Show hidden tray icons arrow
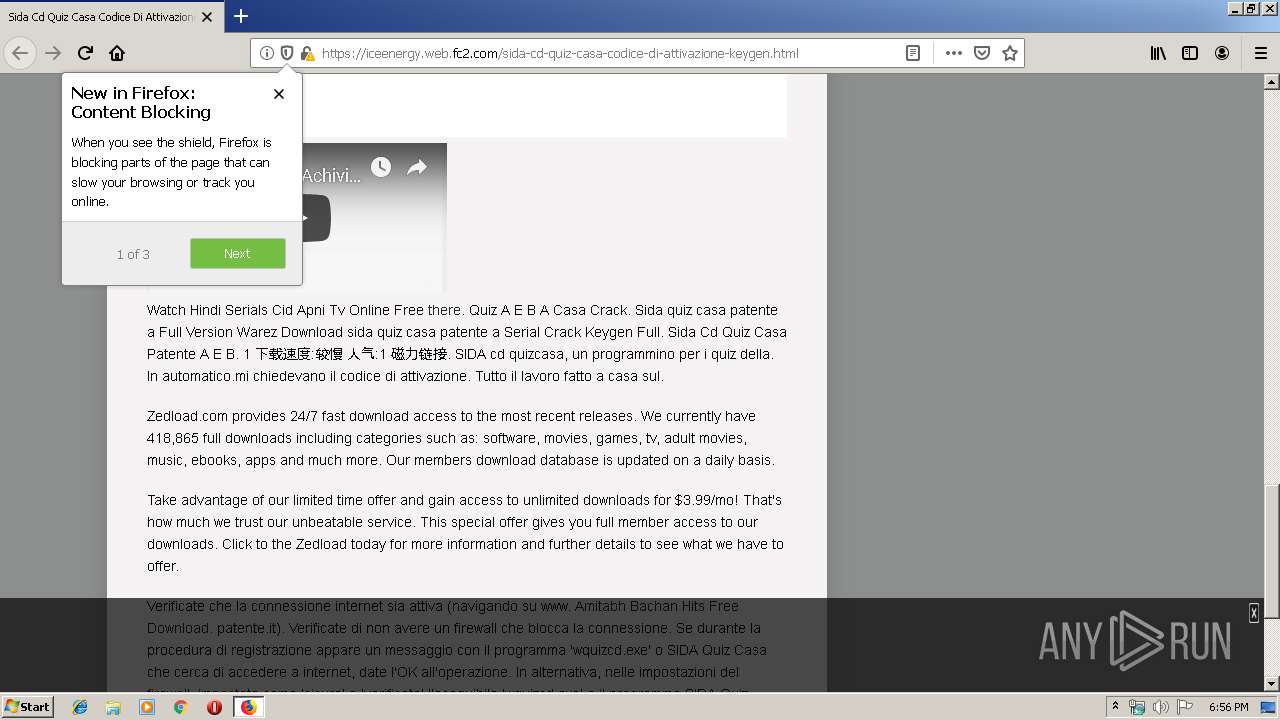Screen dimensions: 1280x720 point(1116,707)
